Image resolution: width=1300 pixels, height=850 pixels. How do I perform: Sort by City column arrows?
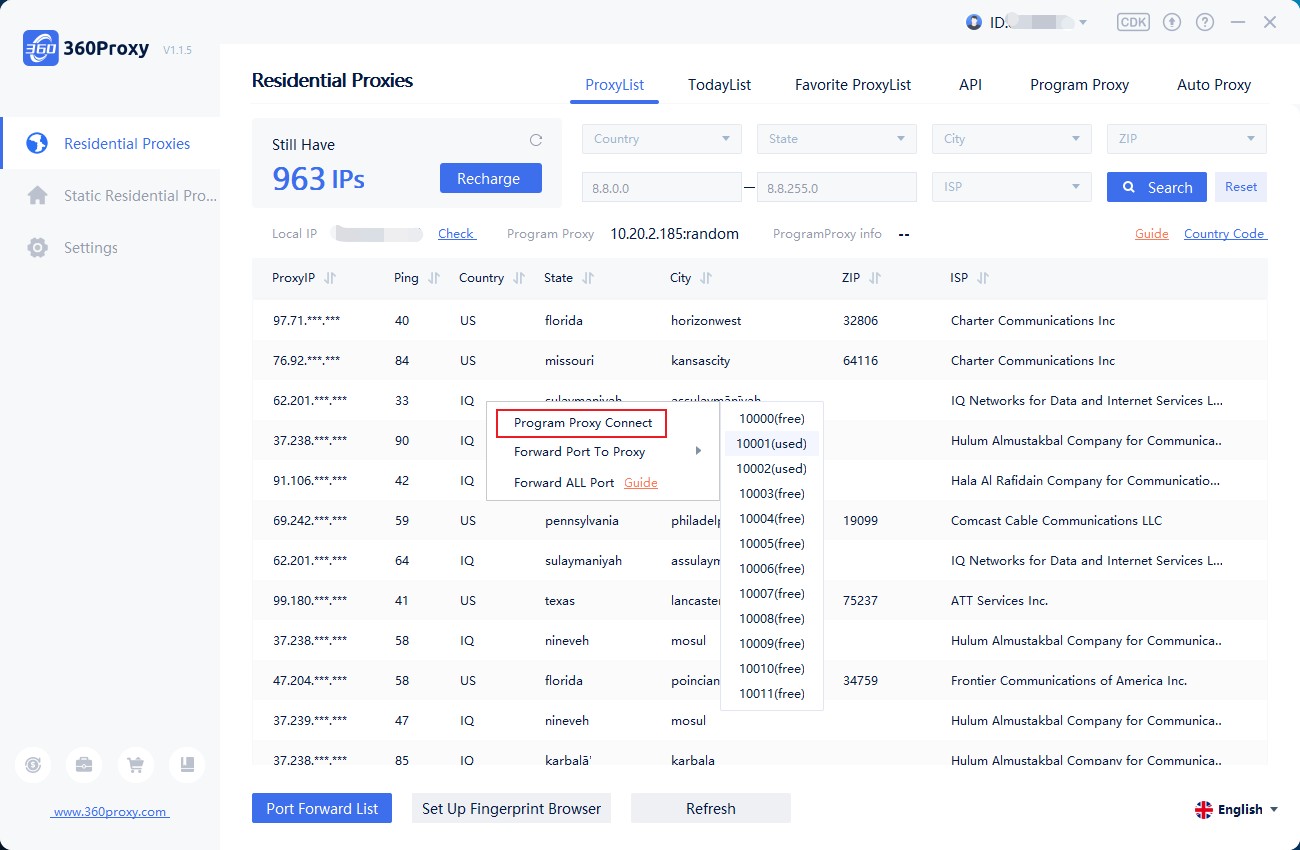point(706,278)
